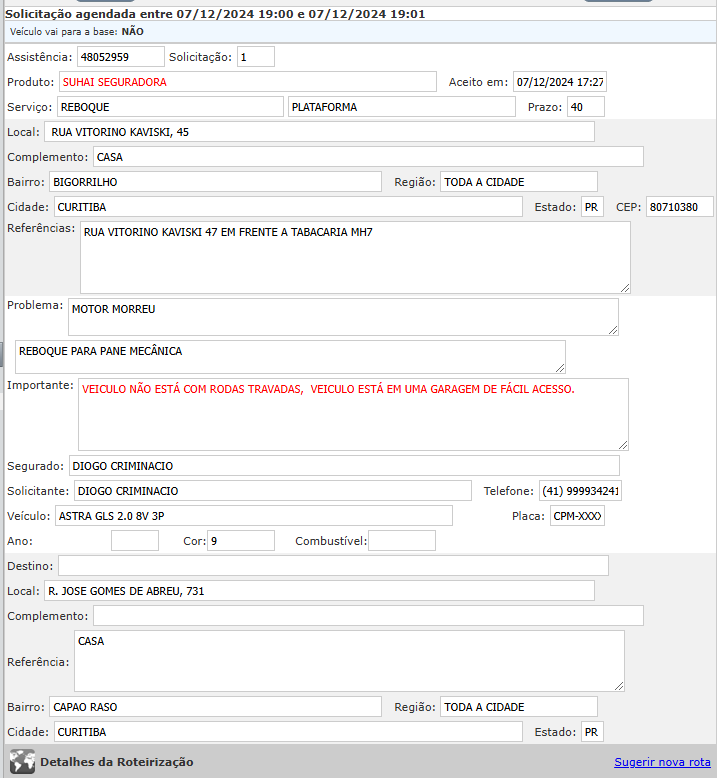Select the Bairro field BIGORRILHO
Image resolution: width=720 pixels, height=778 pixels.
(x=215, y=182)
